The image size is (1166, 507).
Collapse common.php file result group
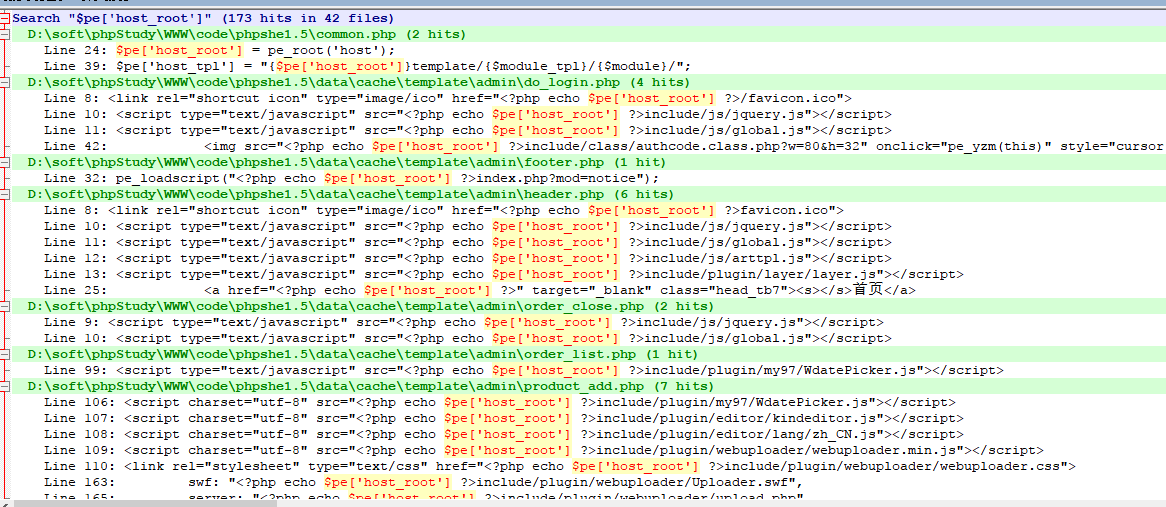point(5,34)
